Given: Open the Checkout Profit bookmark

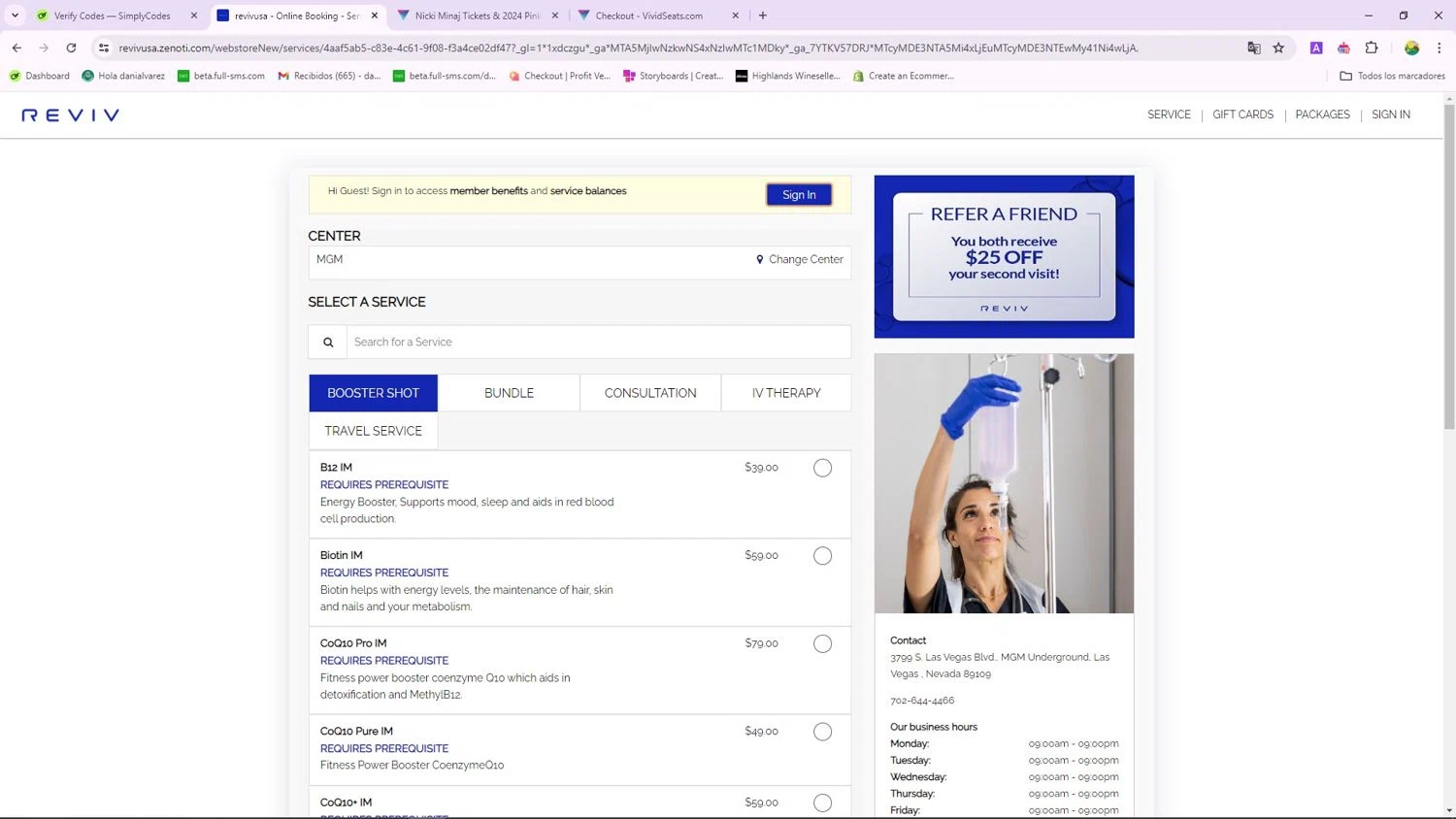Looking at the screenshot, I should (x=560, y=76).
